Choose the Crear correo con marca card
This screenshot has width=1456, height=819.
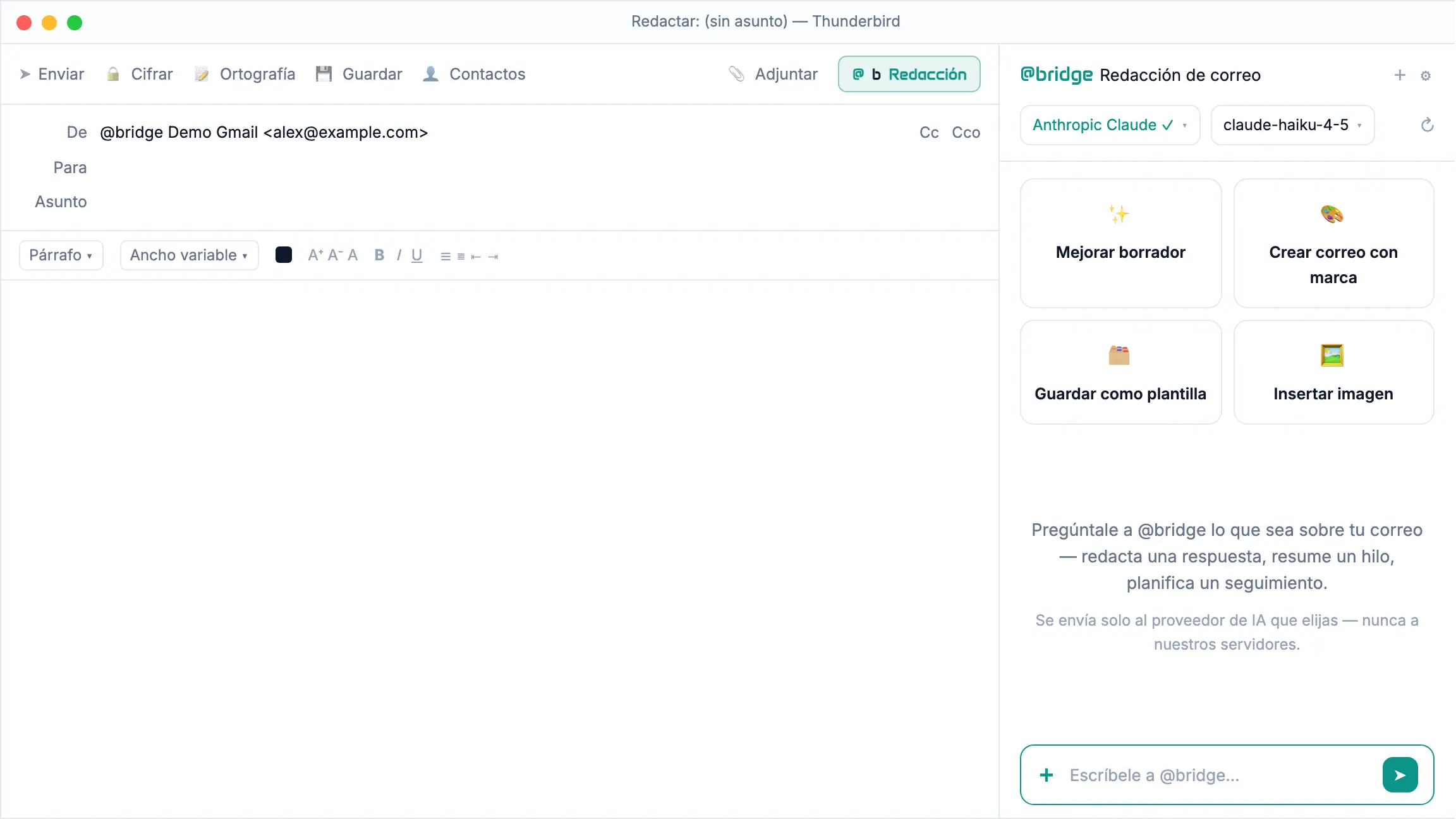pos(1333,243)
